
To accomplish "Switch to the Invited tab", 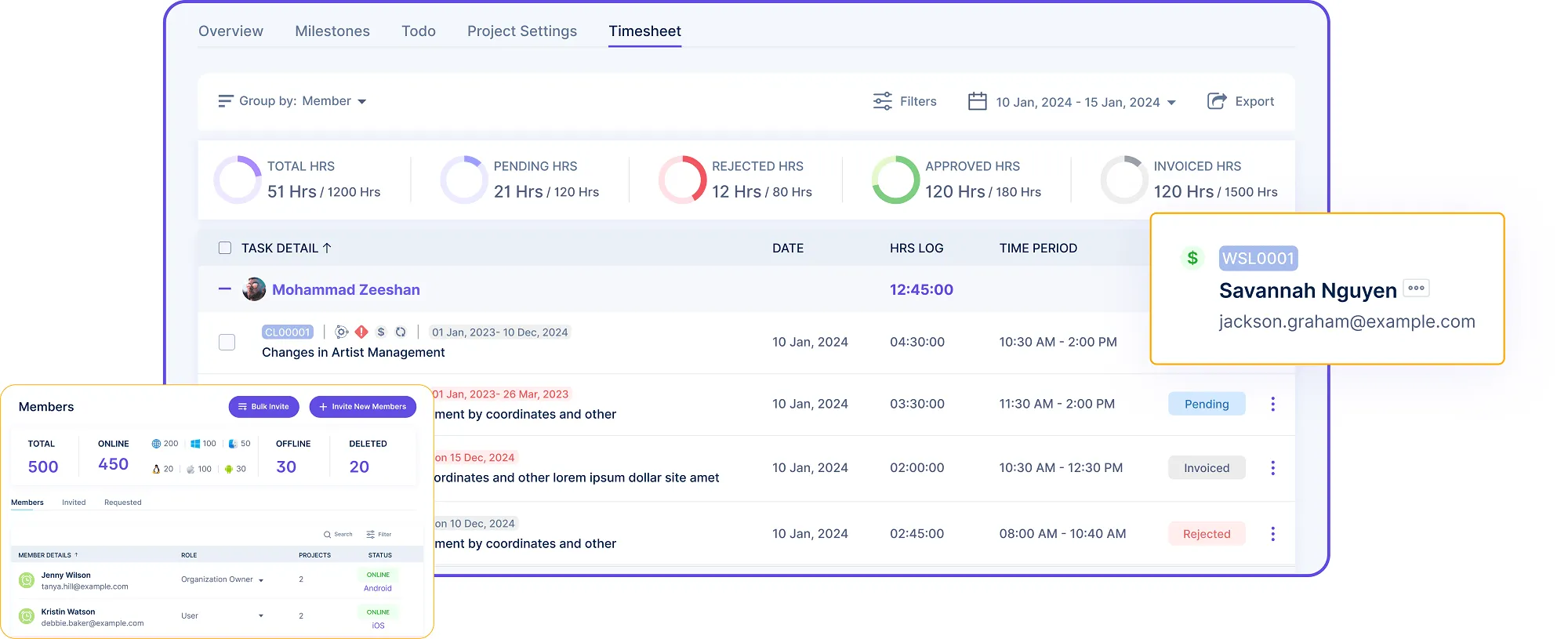I will click(74, 503).
